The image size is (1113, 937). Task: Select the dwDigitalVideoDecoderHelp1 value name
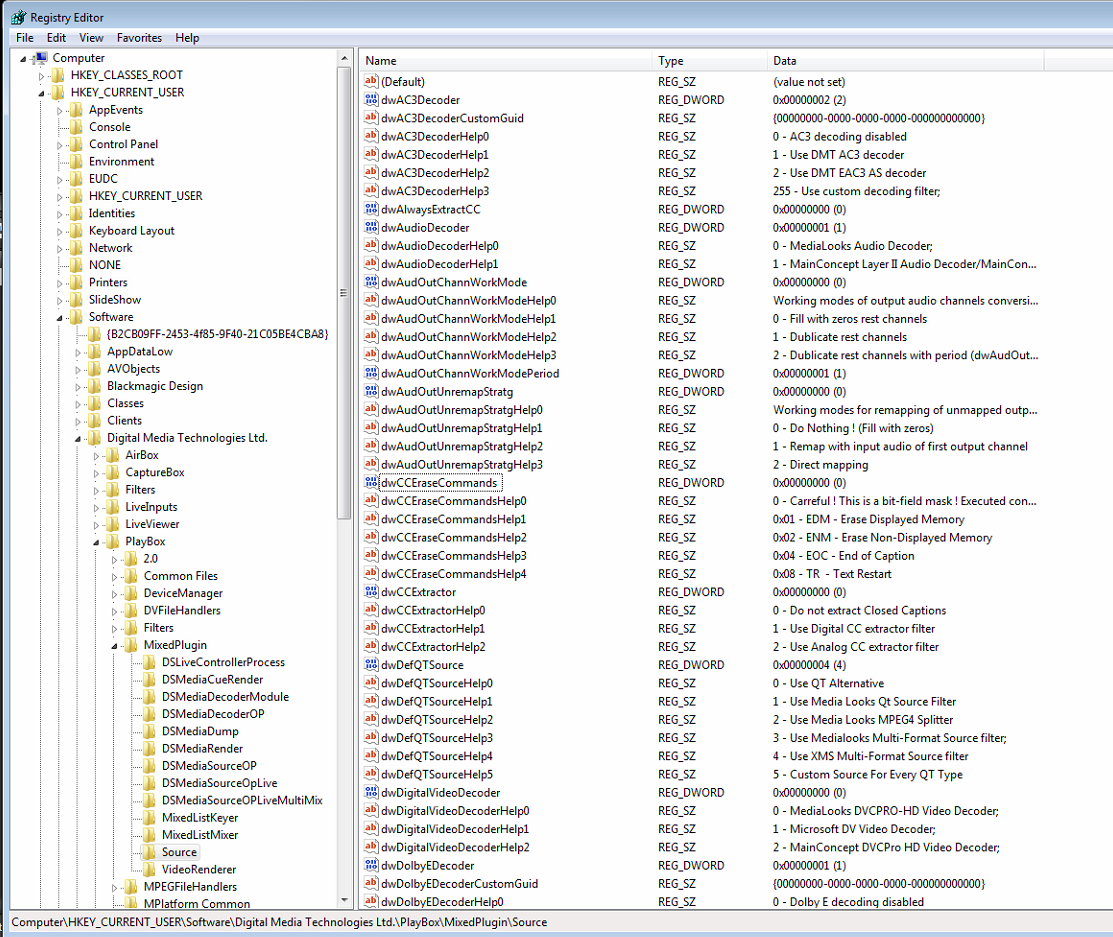pyautogui.click(x=455, y=828)
